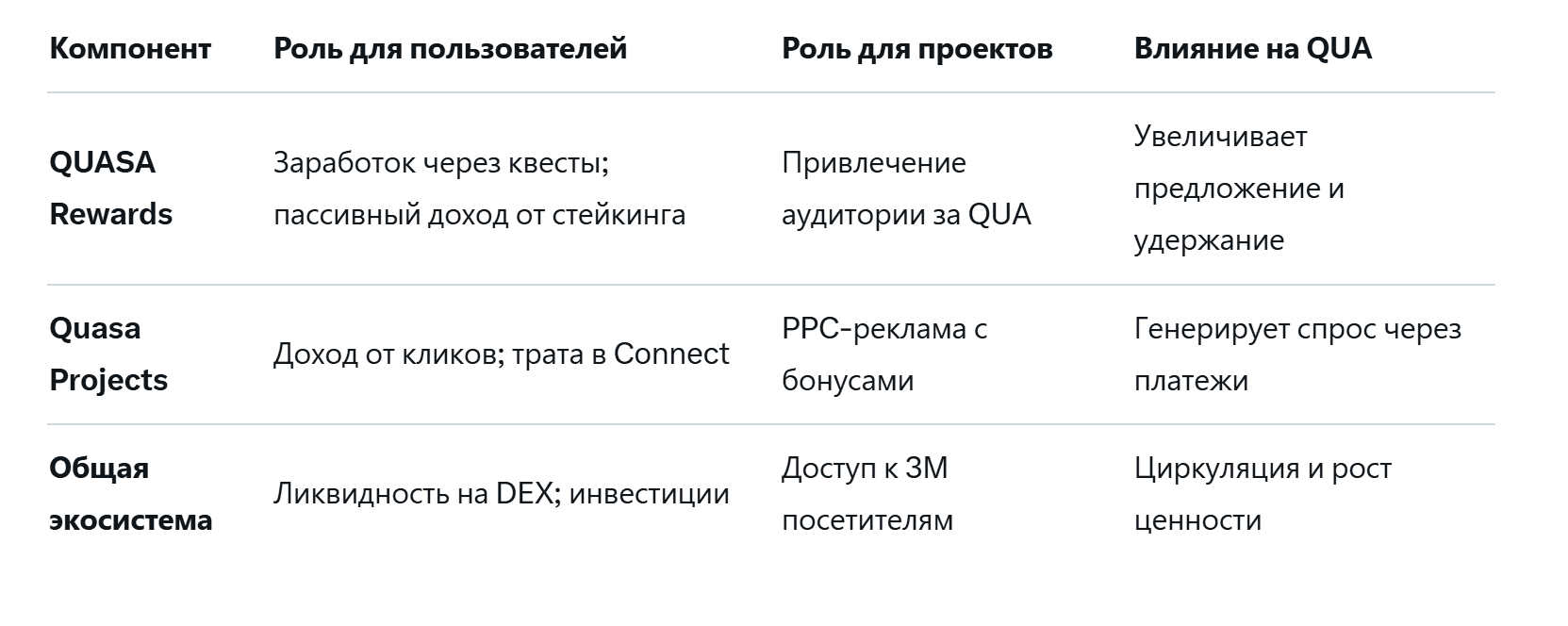Screen dimensions: 1568x626
Task: Click the 'Заработок через квесты' cell
Action: tap(441, 162)
